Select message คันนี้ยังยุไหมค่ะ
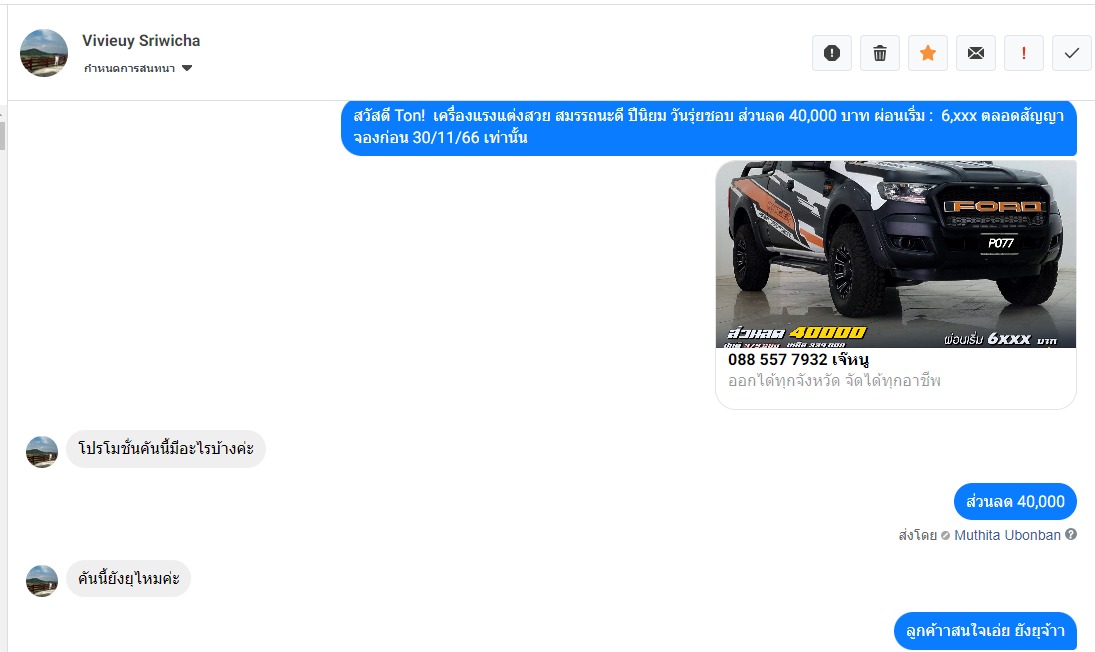Image resolution: width=1095 pixels, height=652 pixels. pos(128,579)
